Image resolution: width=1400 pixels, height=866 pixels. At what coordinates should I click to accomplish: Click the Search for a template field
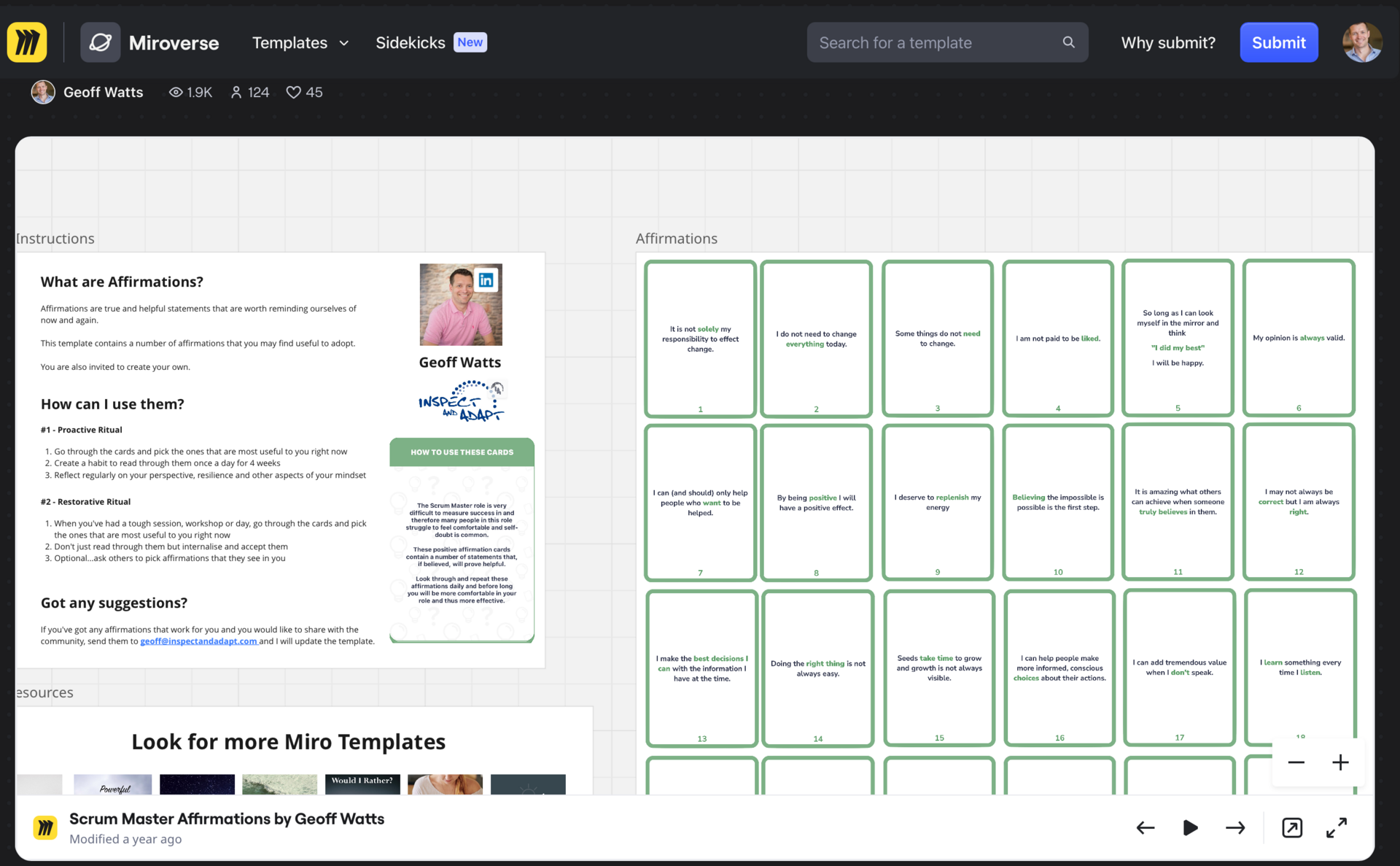click(x=933, y=42)
